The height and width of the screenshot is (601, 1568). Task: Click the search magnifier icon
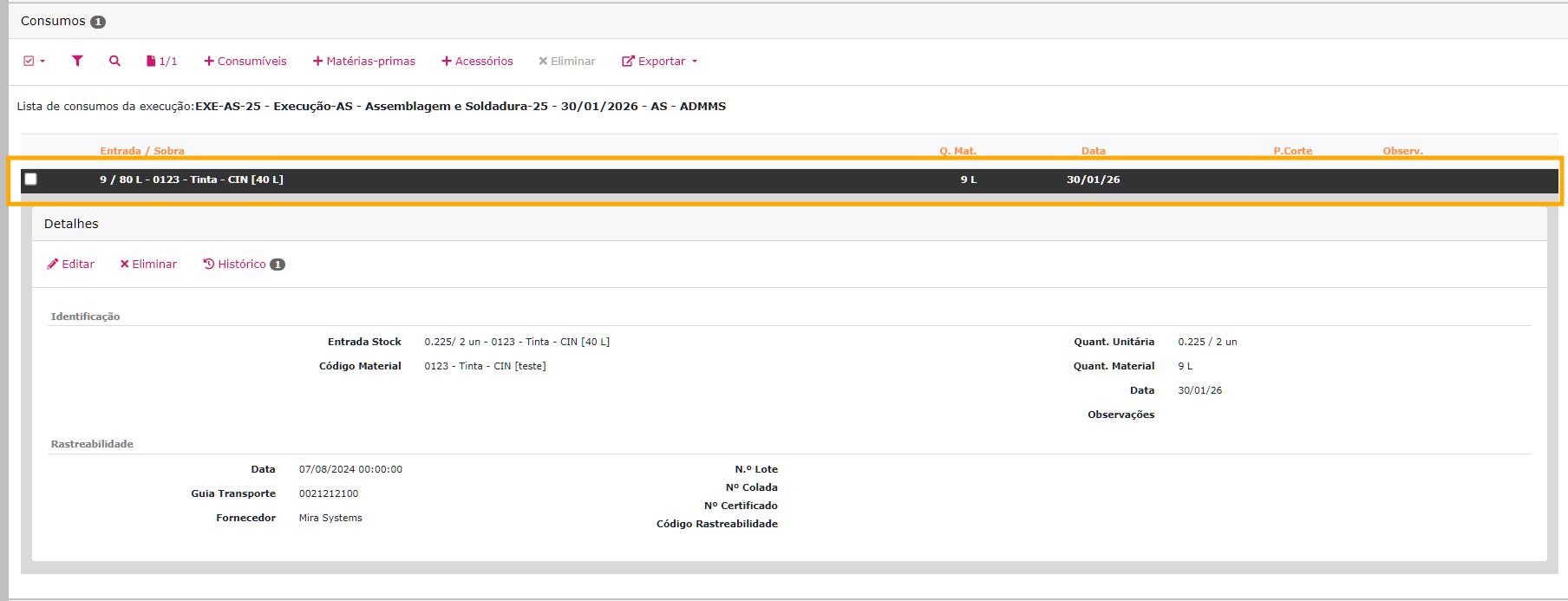[x=114, y=61]
